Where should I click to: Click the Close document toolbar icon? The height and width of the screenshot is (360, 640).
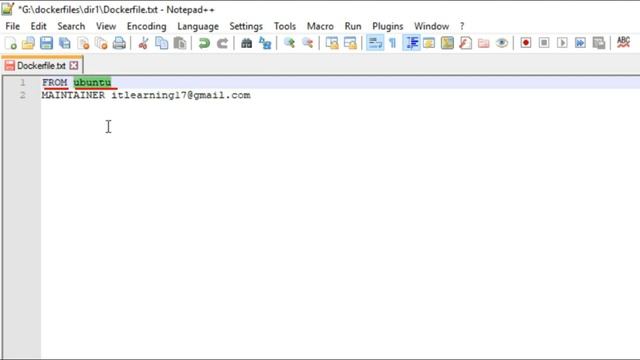(83, 43)
